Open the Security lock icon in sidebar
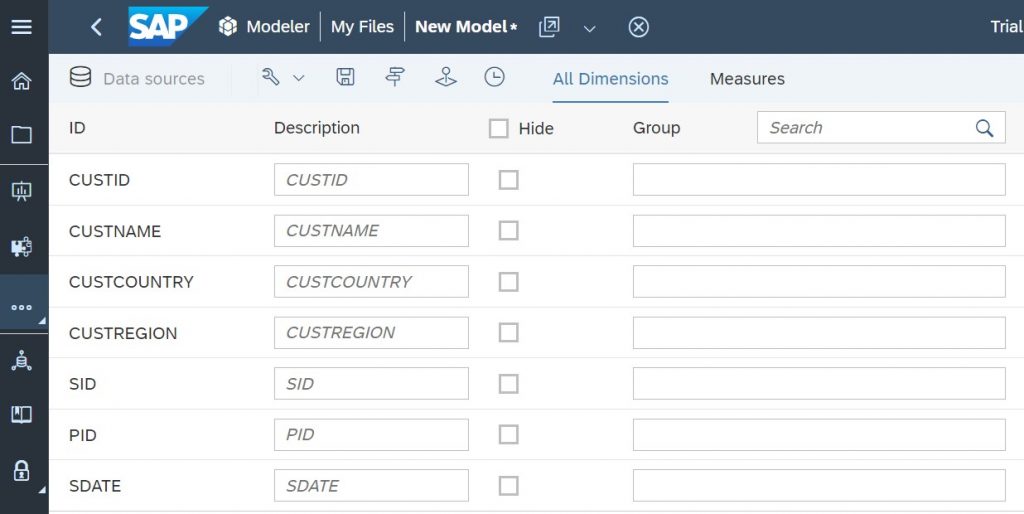1024x514 pixels. [22, 470]
